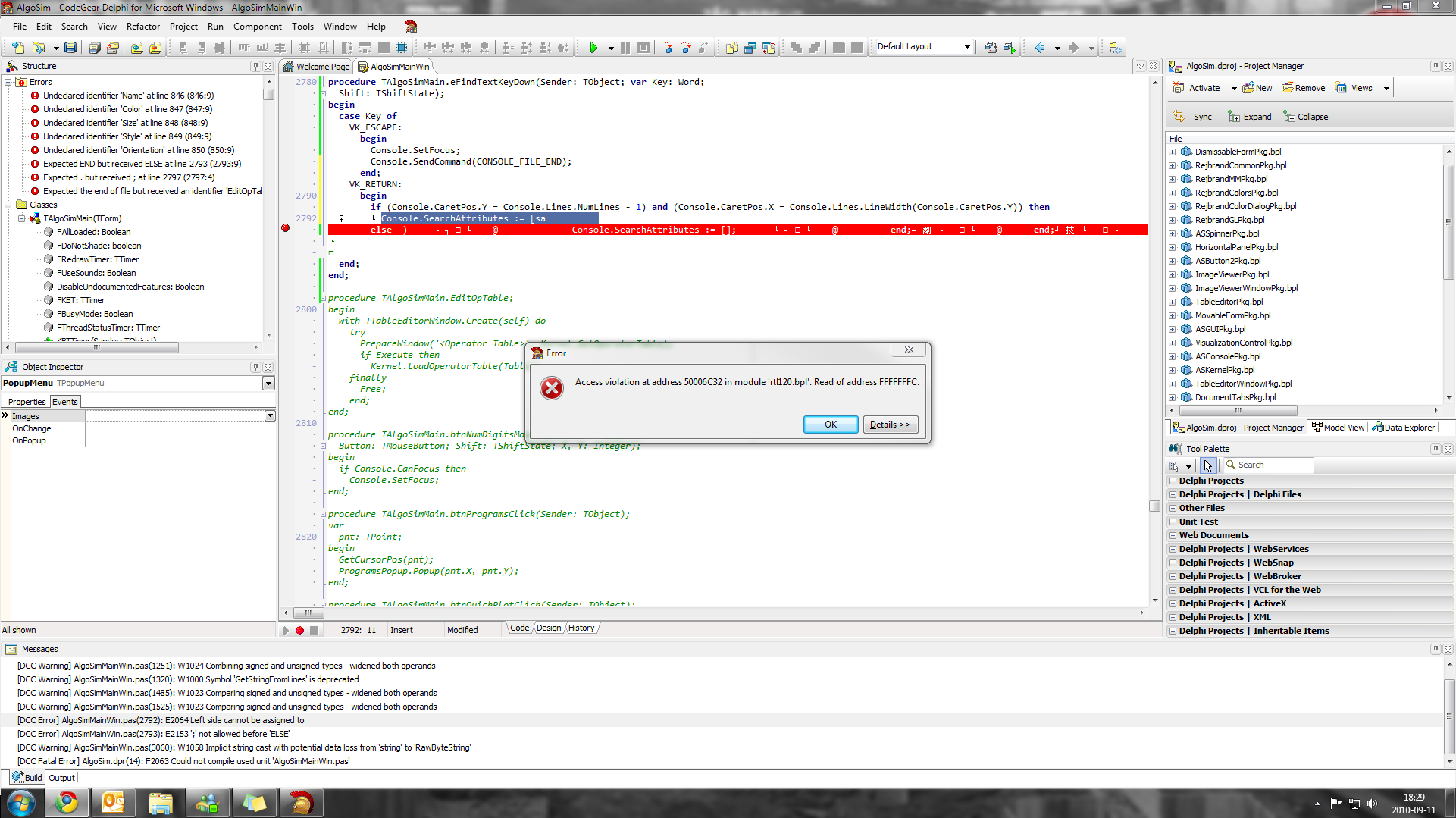Toggle pin on Object Inspector panel
Viewport: 1456px width, 818px height.
[255, 367]
